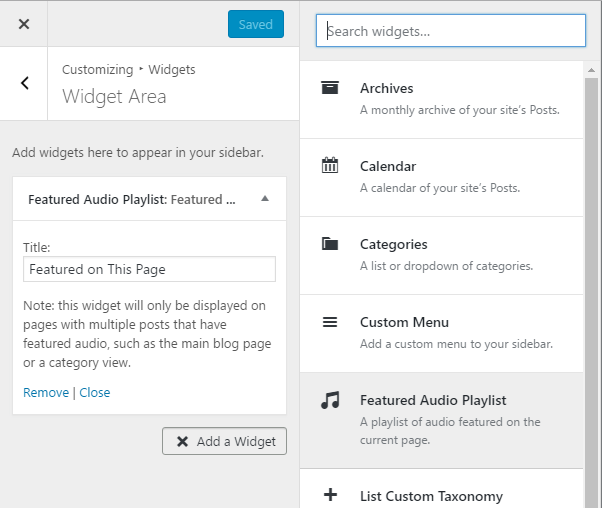Image resolution: width=602 pixels, height=508 pixels.
Task: Add the Archives widget
Action: point(442,99)
